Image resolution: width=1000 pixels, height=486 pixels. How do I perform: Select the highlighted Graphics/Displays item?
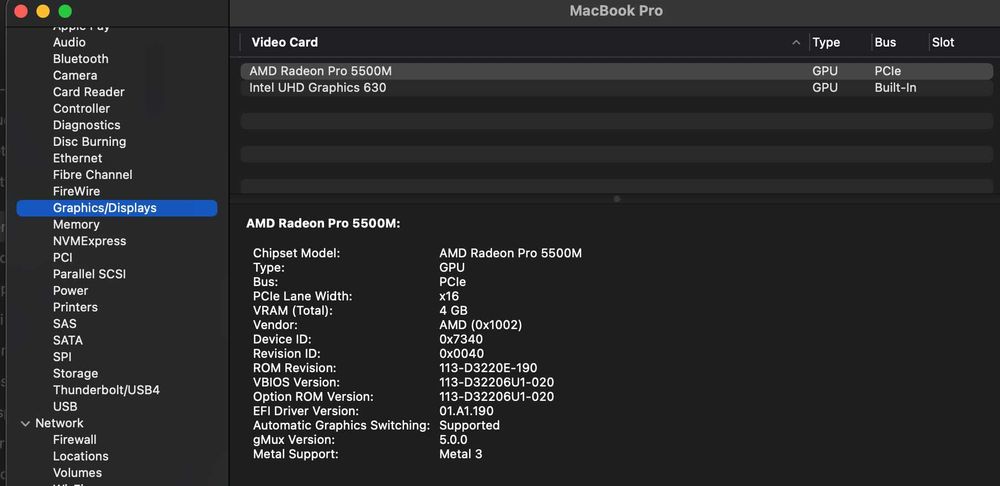117,208
